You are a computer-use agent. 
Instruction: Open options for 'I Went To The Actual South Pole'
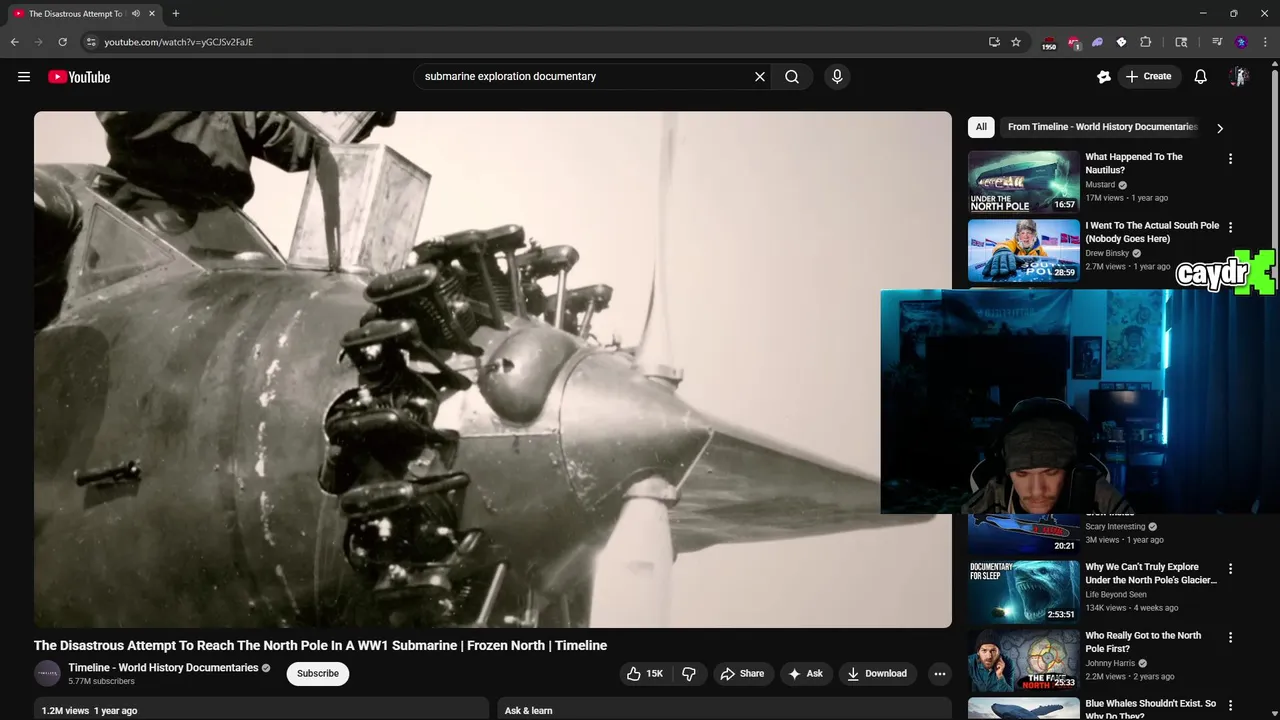click(x=1230, y=227)
